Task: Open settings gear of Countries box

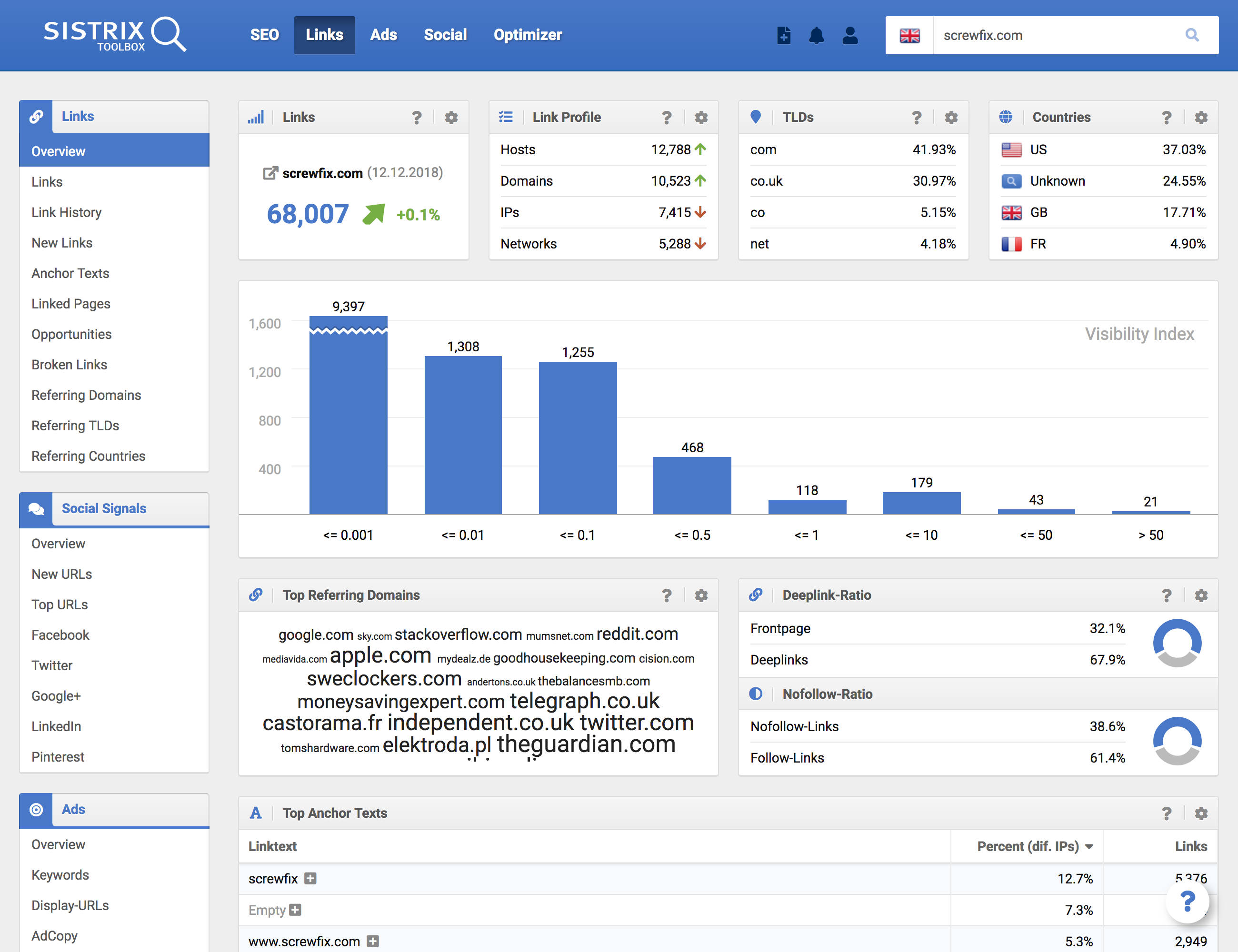Action: tap(1200, 117)
